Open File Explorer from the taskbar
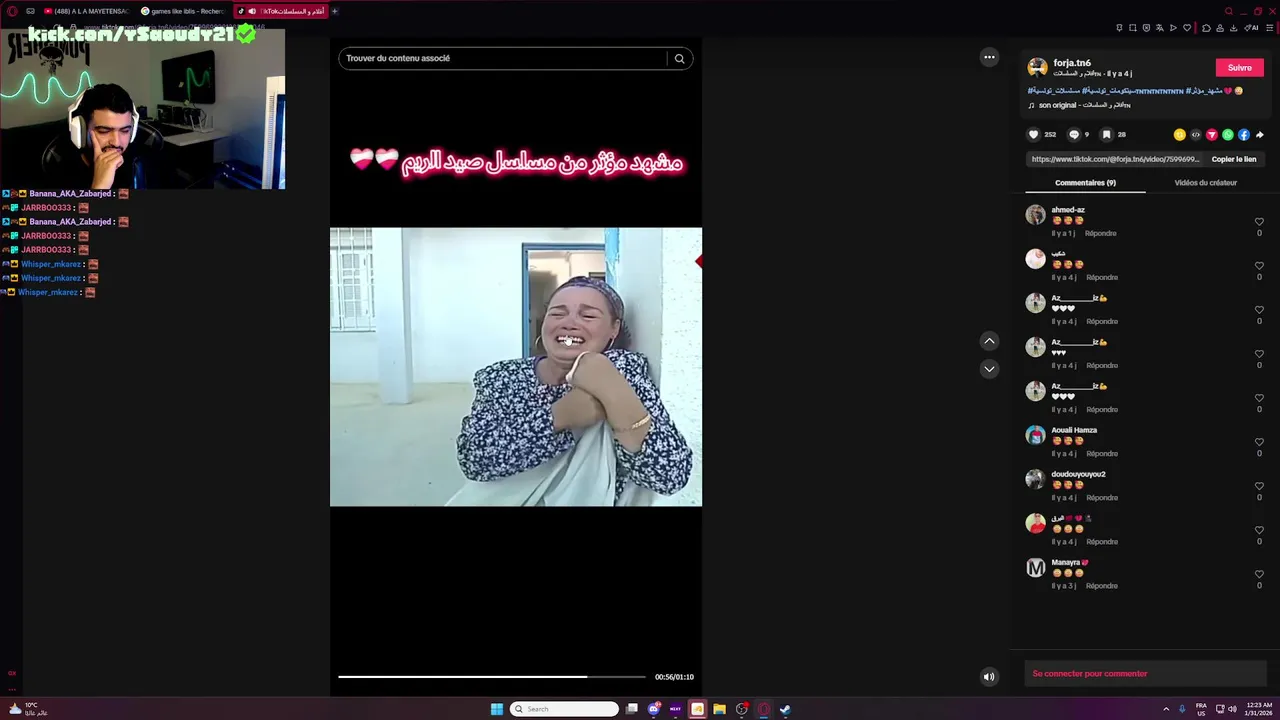The width and height of the screenshot is (1280, 720). tap(719, 709)
